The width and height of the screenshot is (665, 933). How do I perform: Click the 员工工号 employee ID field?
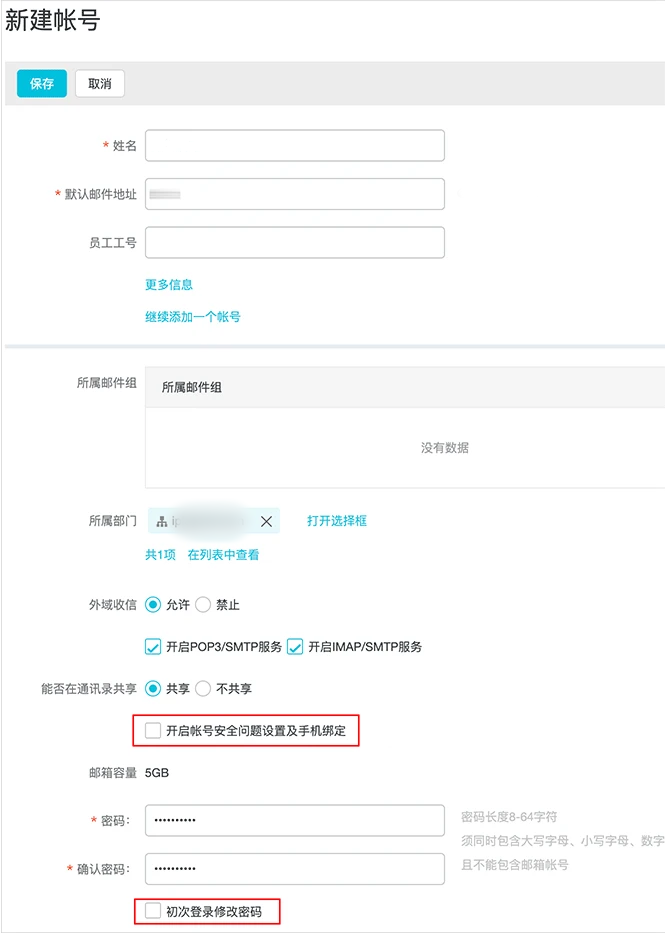click(294, 242)
